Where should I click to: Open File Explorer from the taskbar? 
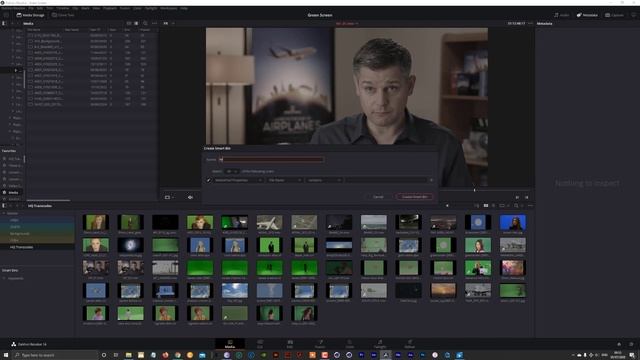click(x=129, y=355)
